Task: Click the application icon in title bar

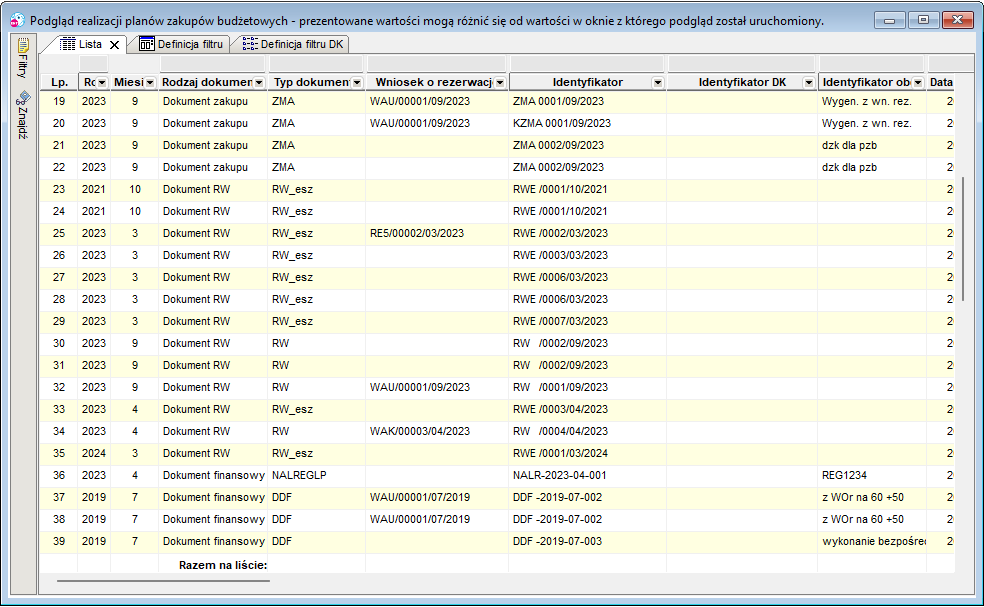Action: click(17, 21)
